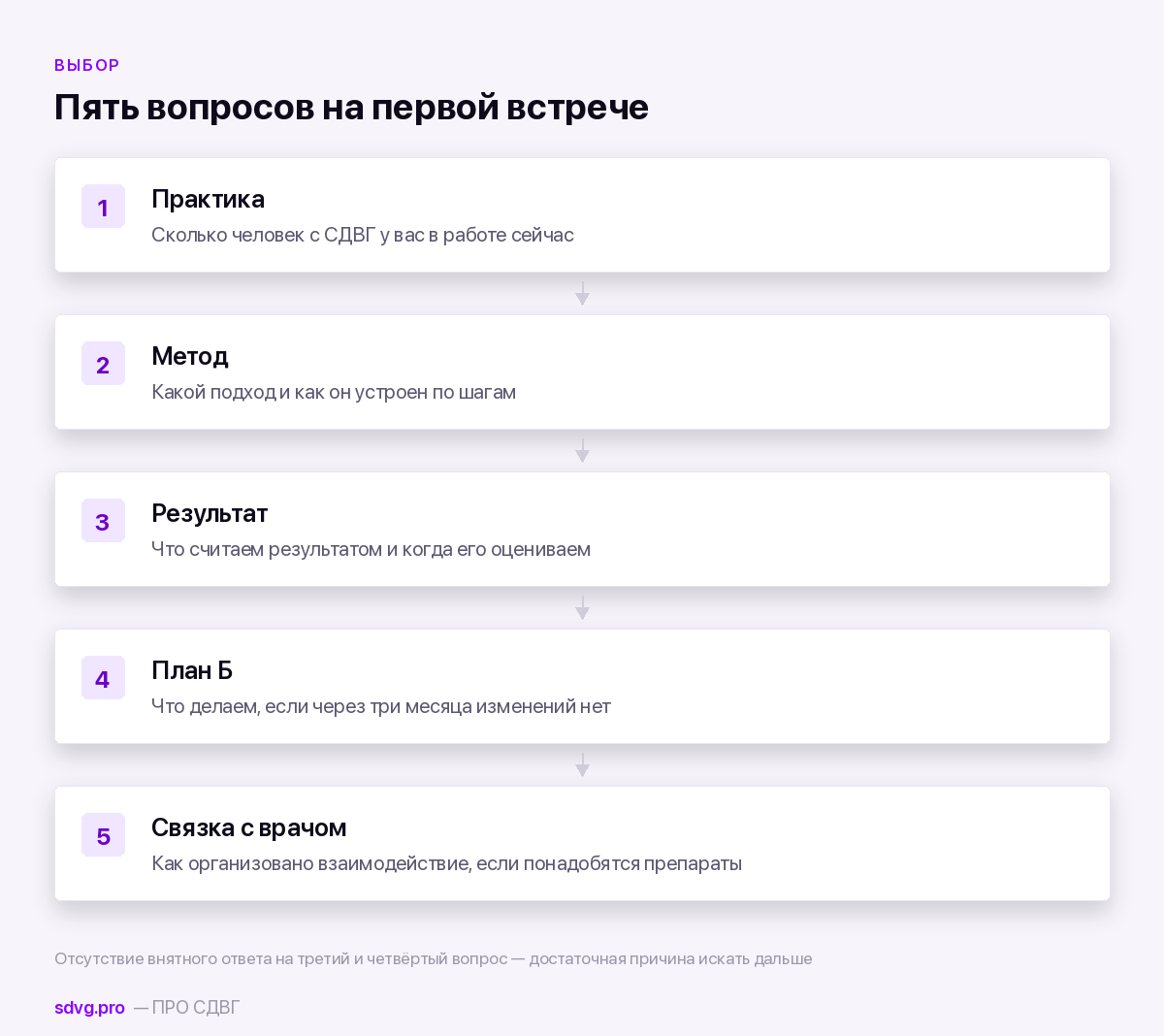Click text 'Сколько человек с СДВГ у вас в работе сейчас'
1164x1036 pixels.
click(x=363, y=235)
